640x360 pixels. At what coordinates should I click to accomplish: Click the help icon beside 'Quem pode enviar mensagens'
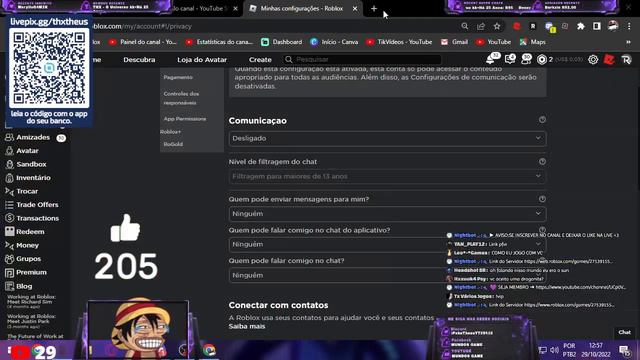tap(542, 199)
